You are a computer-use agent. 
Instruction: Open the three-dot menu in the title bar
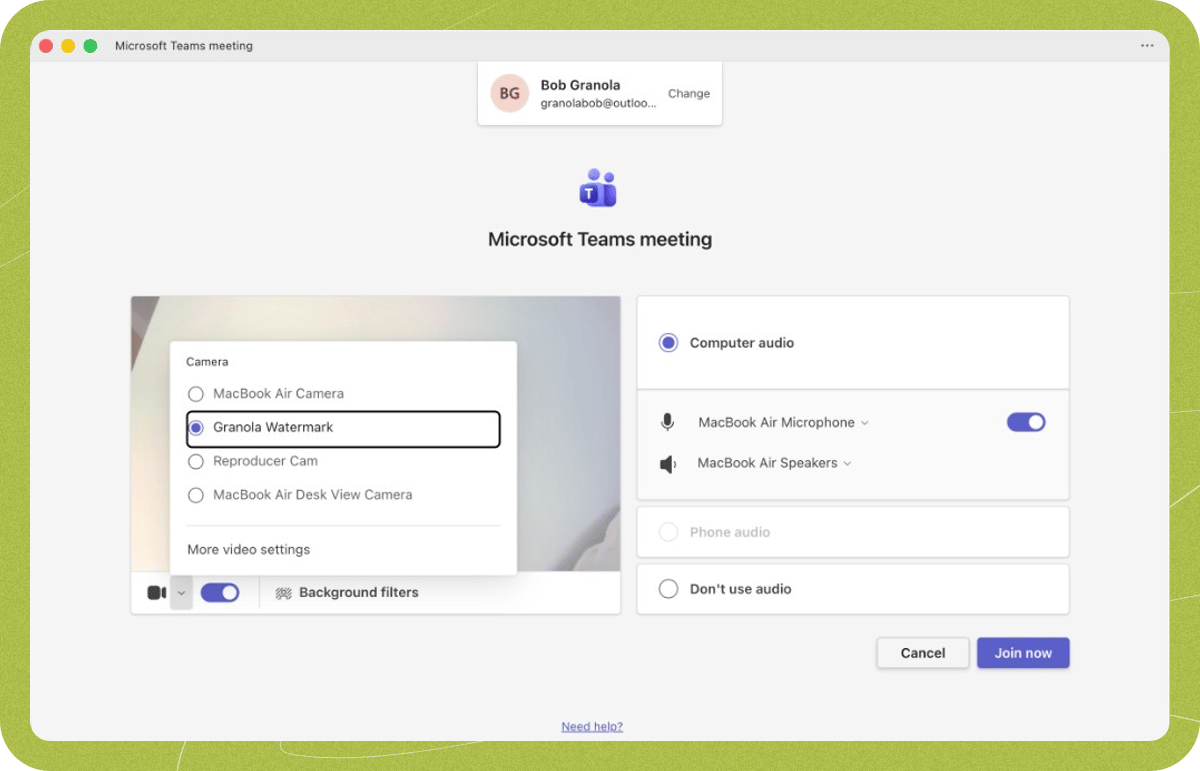coord(1147,46)
